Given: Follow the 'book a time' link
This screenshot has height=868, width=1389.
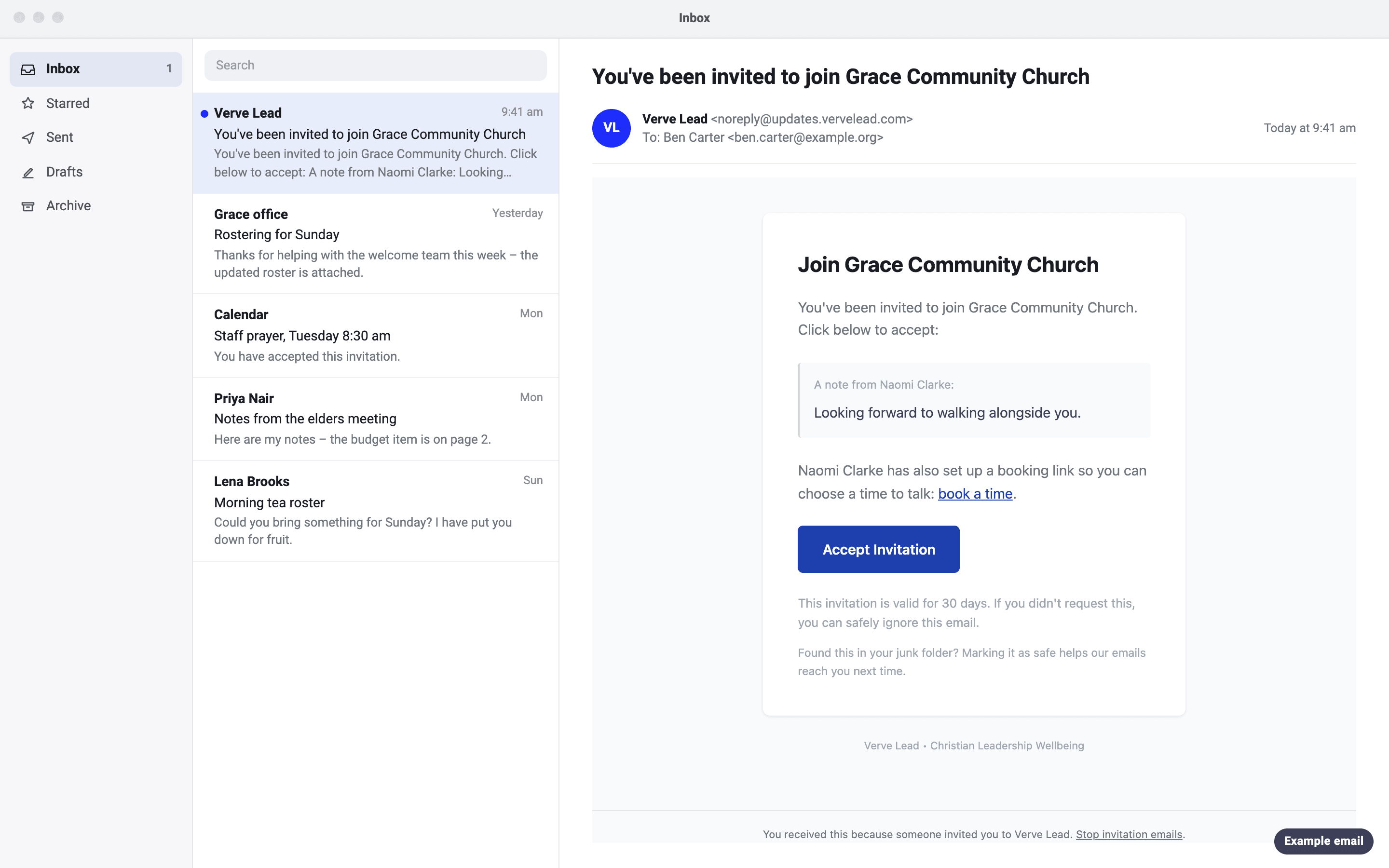Looking at the screenshot, I should [x=975, y=494].
